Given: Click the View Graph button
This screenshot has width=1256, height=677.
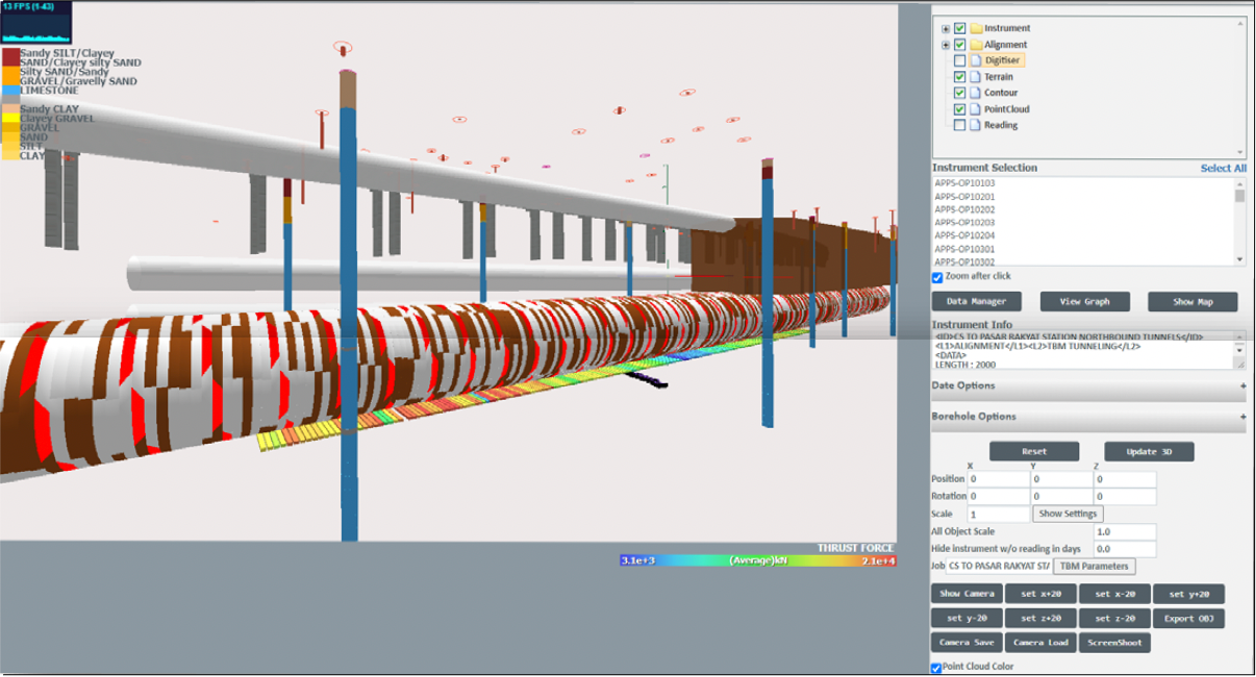Looking at the screenshot, I should coord(1085,301).
